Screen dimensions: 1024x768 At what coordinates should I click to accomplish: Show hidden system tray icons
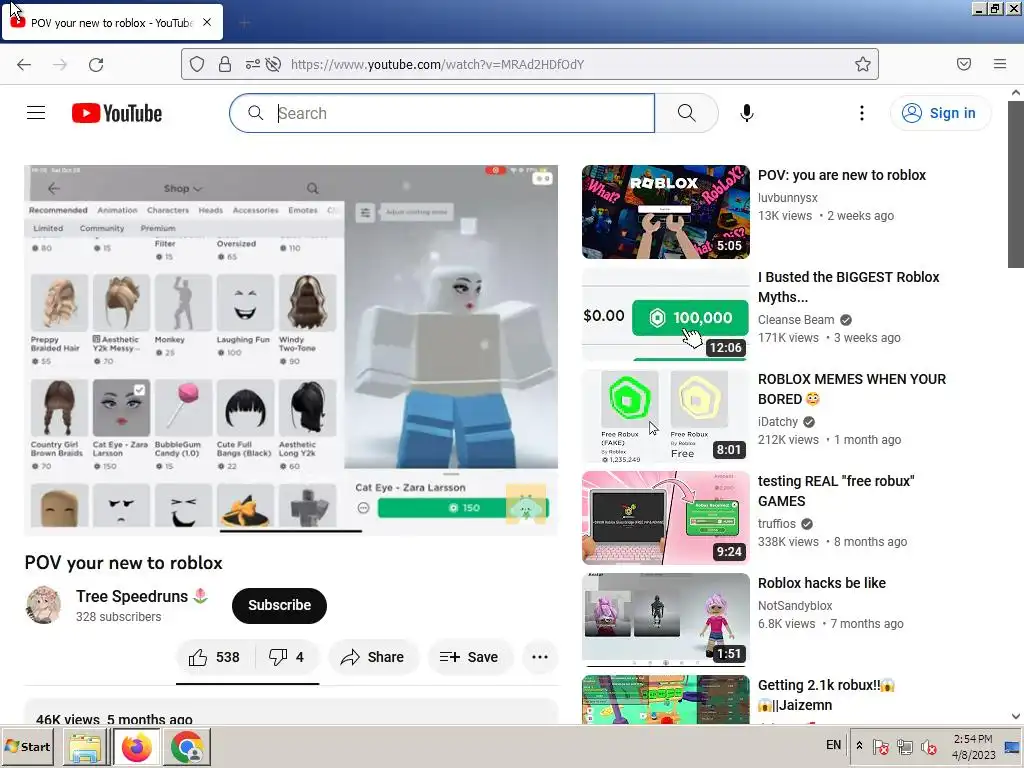[859, 746]
